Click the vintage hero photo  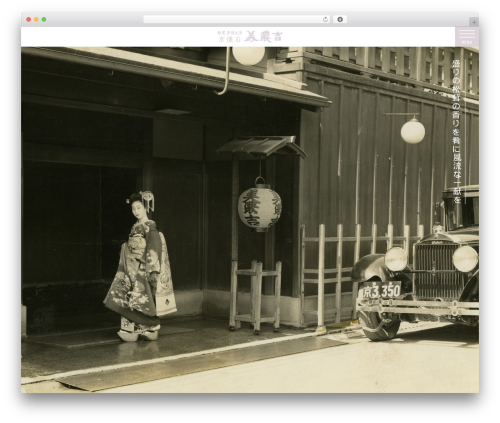pyautogui.click(x=250, y=220)
